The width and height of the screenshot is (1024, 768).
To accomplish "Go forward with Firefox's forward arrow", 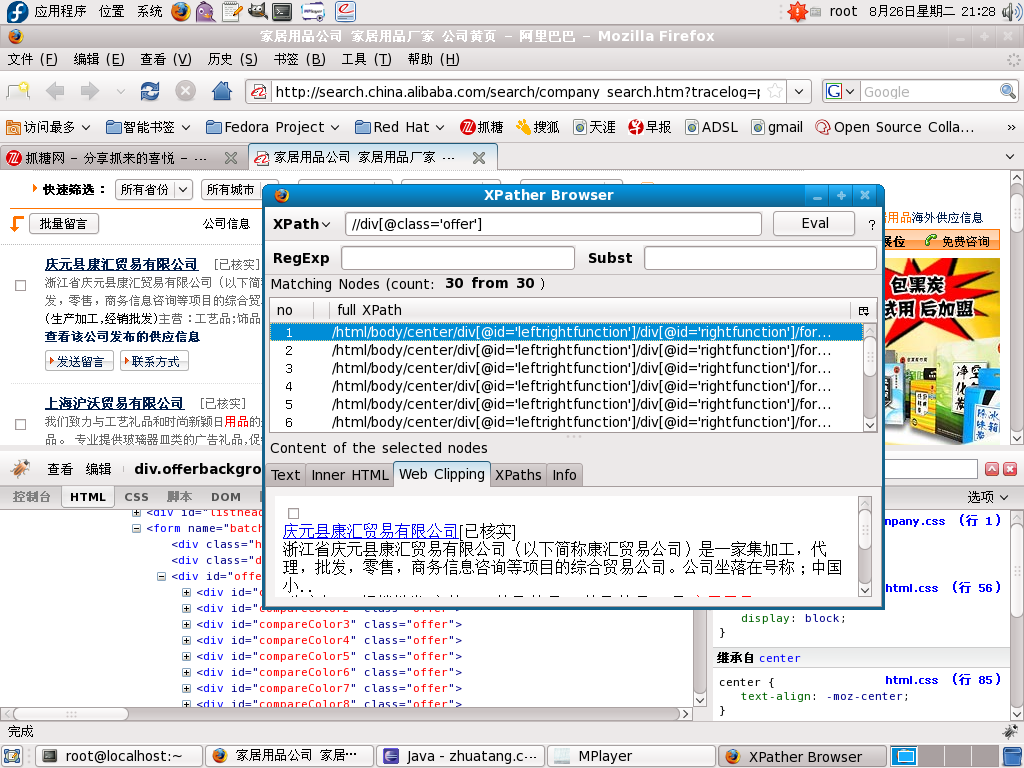I will (x=90, y=91).
